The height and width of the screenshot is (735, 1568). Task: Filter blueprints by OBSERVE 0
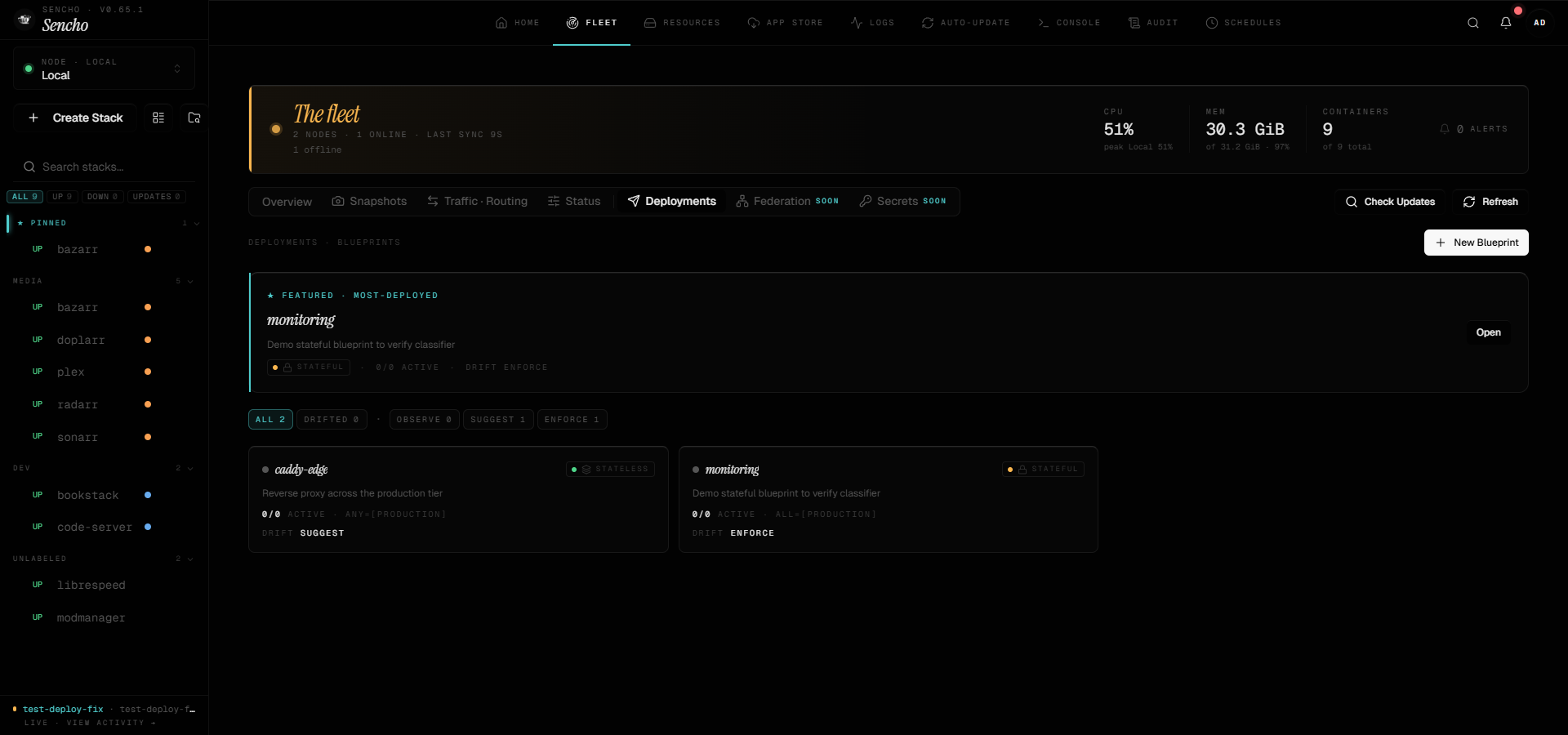click(x=424, y=420)
